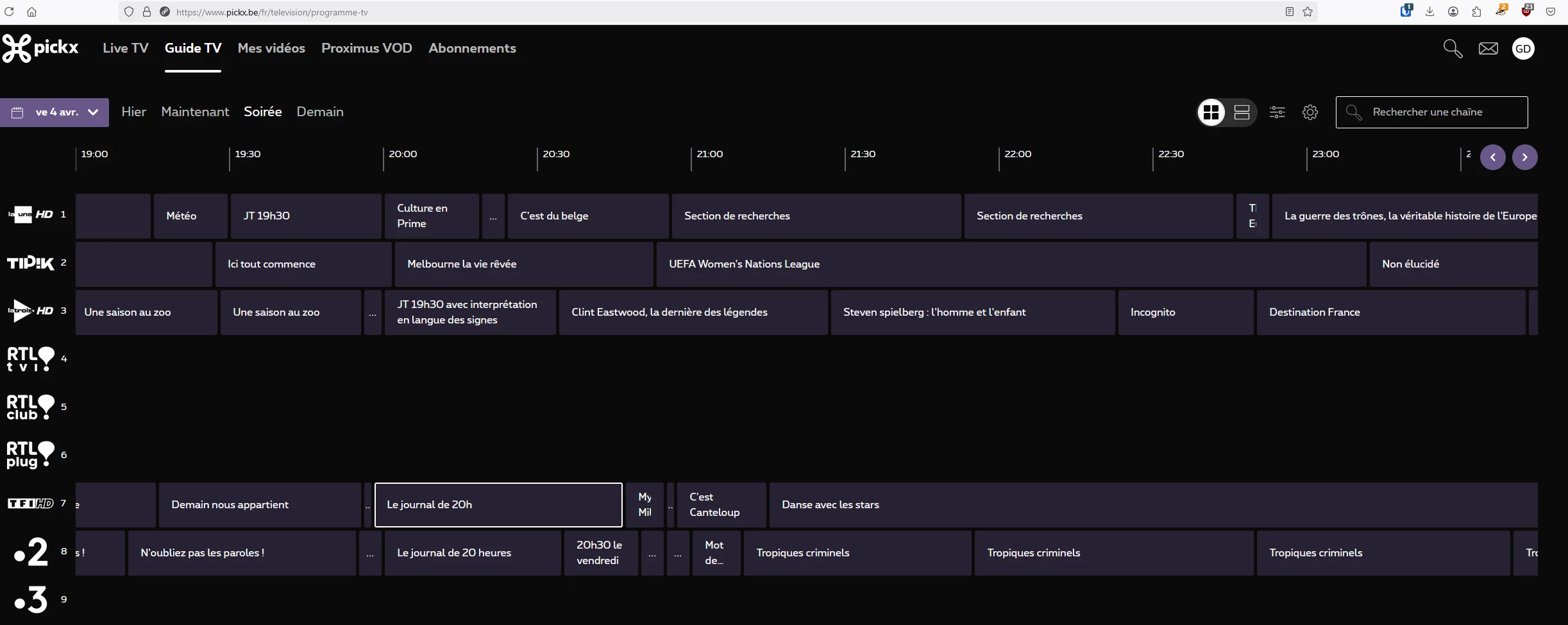This screenshot has height=625, width=1568.
Task: Open the Guide TV tab
Action: click(x=193, y=48)
